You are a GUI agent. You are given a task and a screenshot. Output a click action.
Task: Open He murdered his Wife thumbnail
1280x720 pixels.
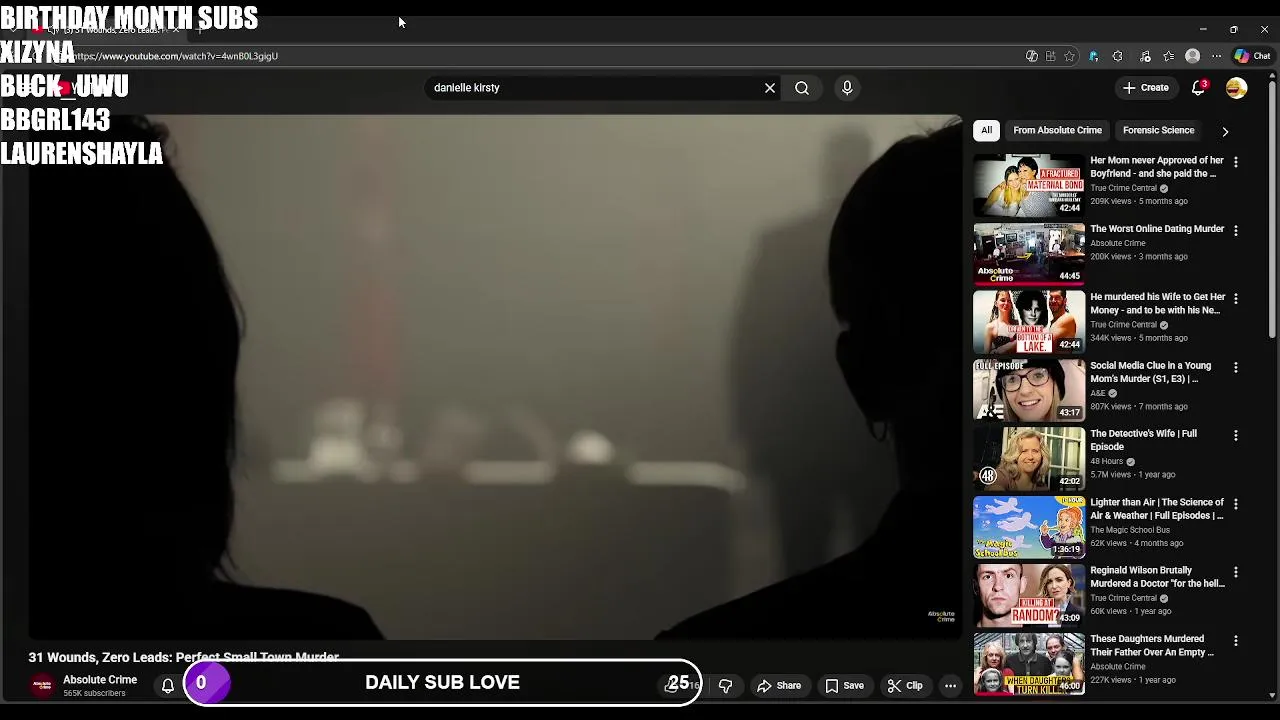point(1029,322)
